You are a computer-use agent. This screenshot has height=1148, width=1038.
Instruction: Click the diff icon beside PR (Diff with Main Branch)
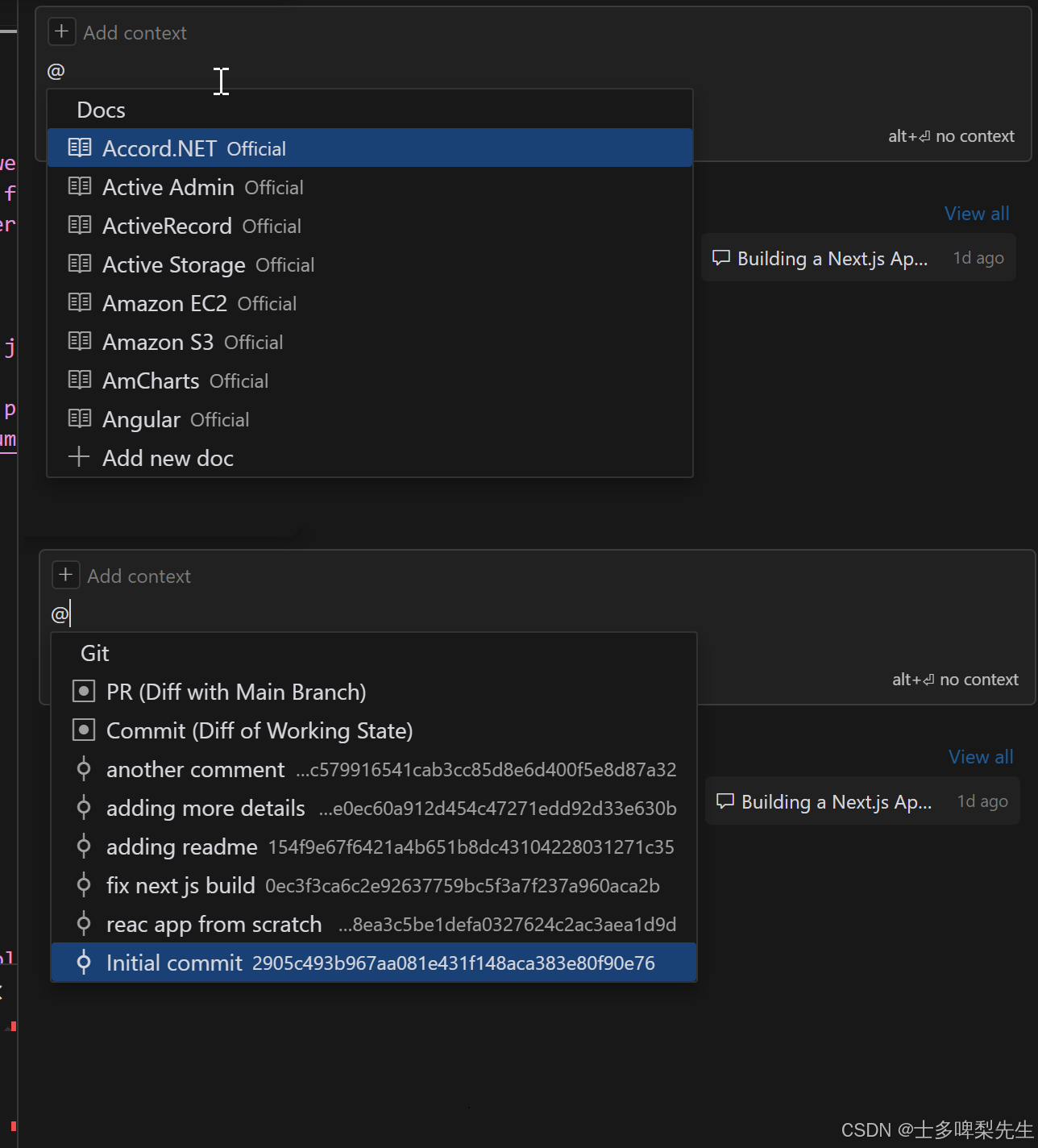coord(84,692)
